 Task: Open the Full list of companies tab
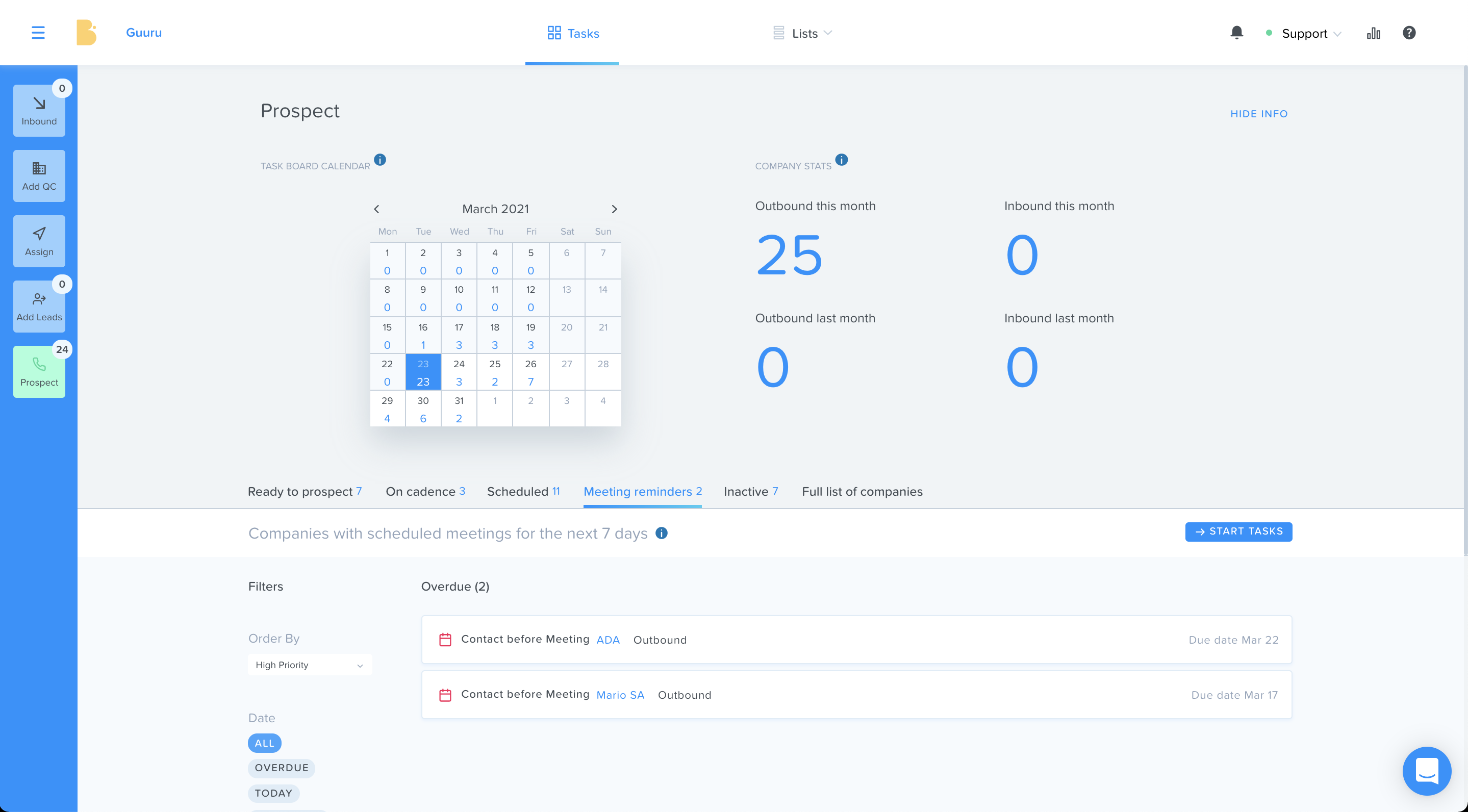(862, 492)
